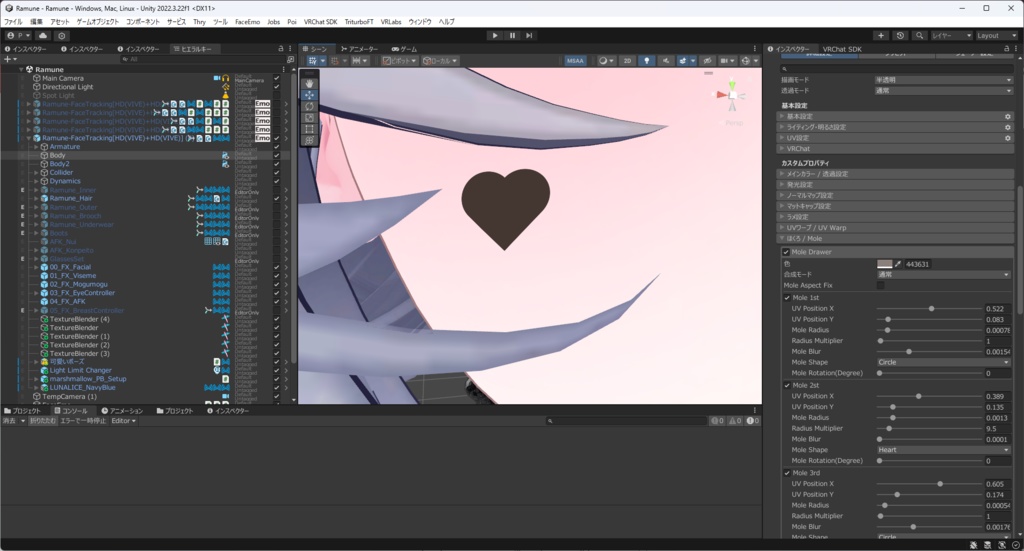Image resolution: width=1024 pixels, height=551 pixels.
Task: Click the Step frame button
Action: click(x=529, y=35)
